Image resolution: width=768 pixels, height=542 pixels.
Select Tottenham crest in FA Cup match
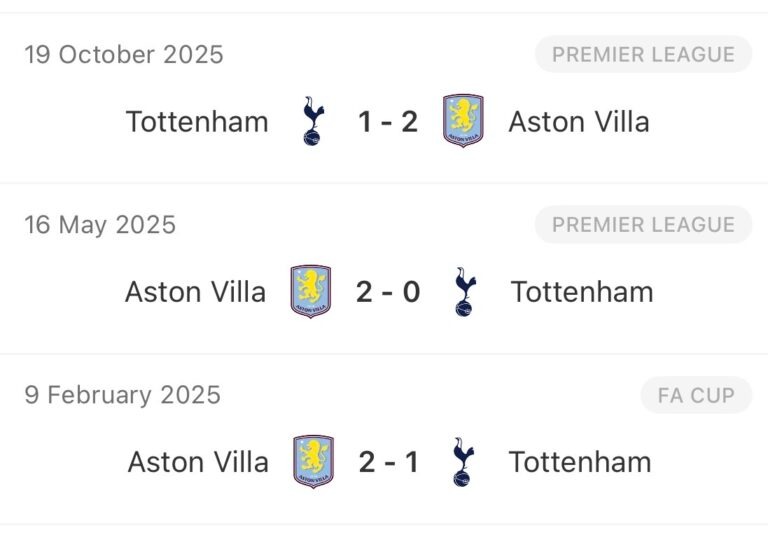tap(463, 462)
